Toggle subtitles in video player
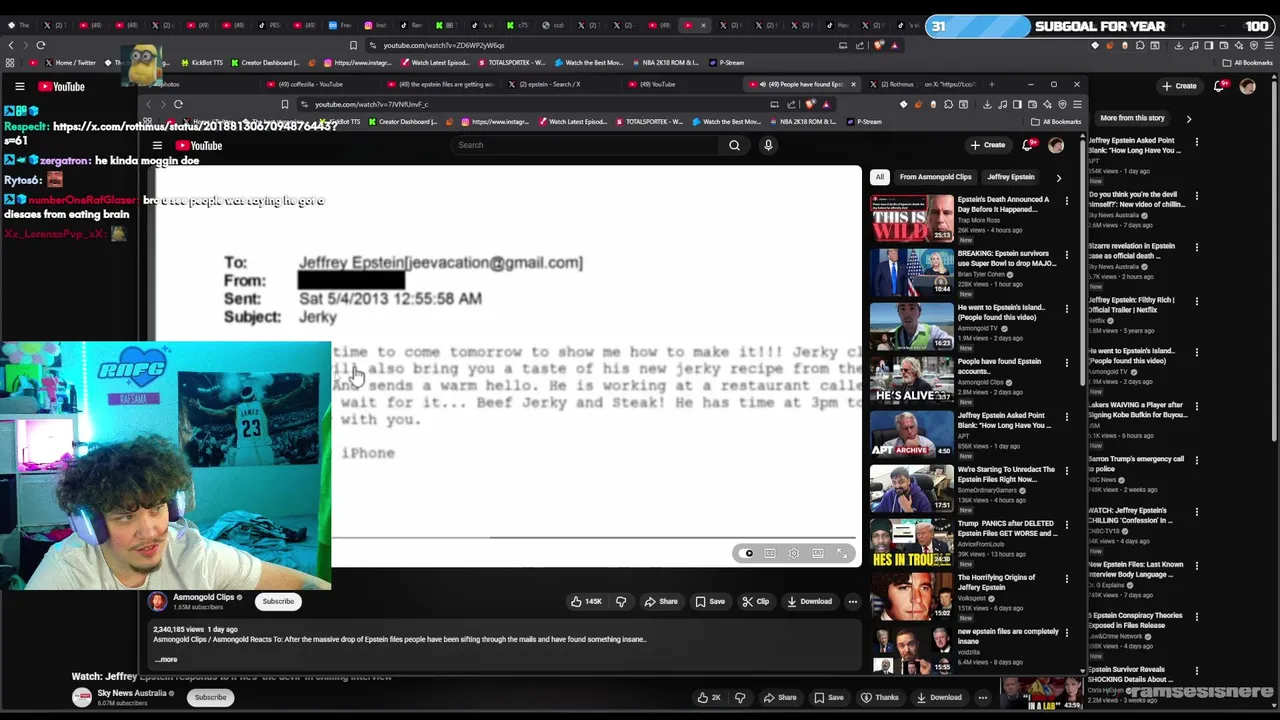 (x=770, y=553)
